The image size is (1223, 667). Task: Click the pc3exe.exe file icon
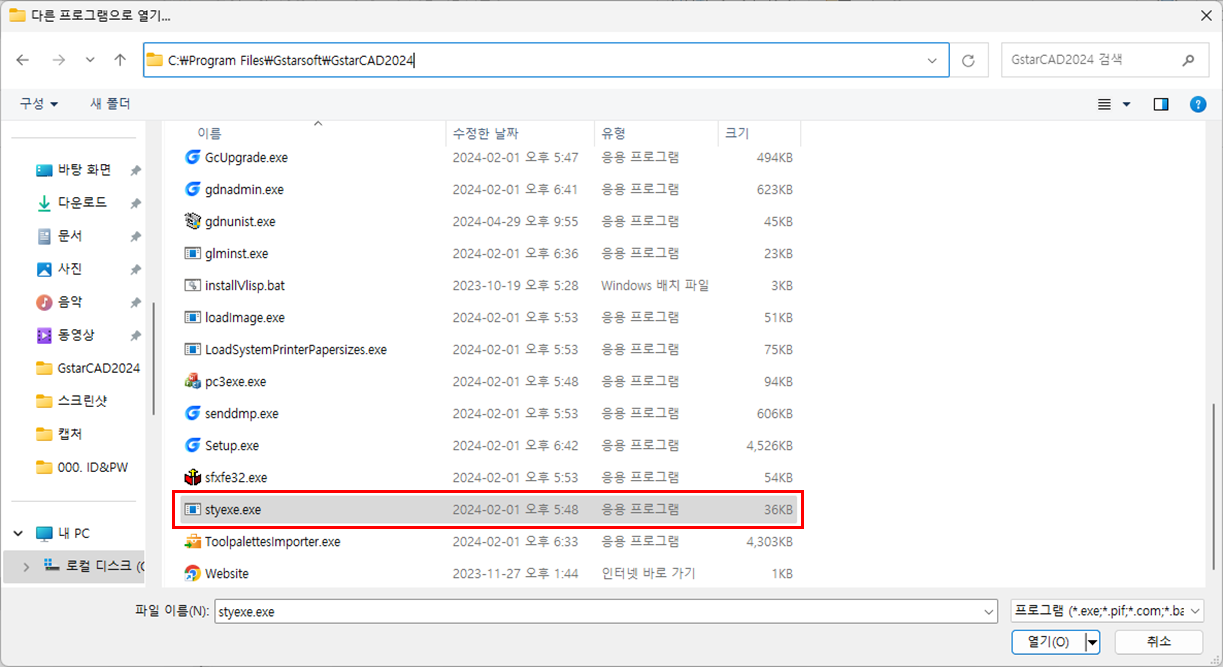[194, 381]
